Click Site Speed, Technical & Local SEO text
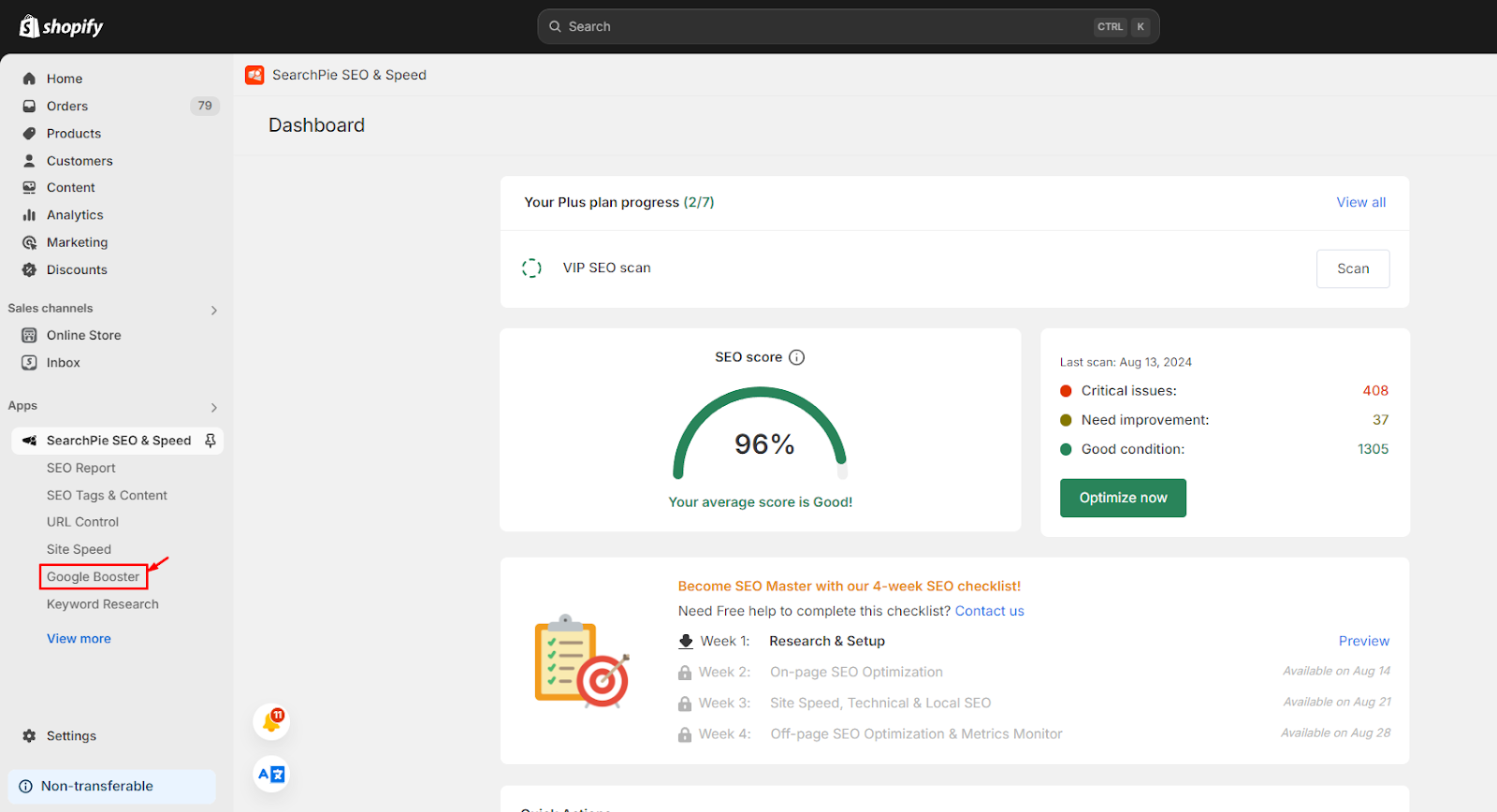 point(880,703)
